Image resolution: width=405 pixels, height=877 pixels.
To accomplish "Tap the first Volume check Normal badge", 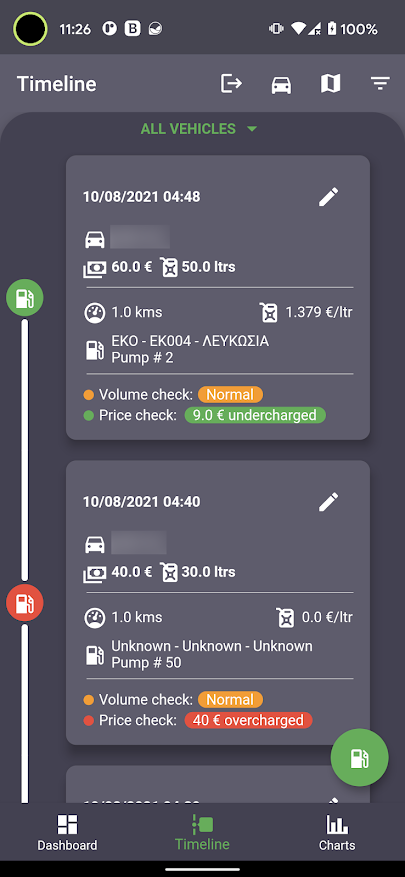I will click(230, 395).
